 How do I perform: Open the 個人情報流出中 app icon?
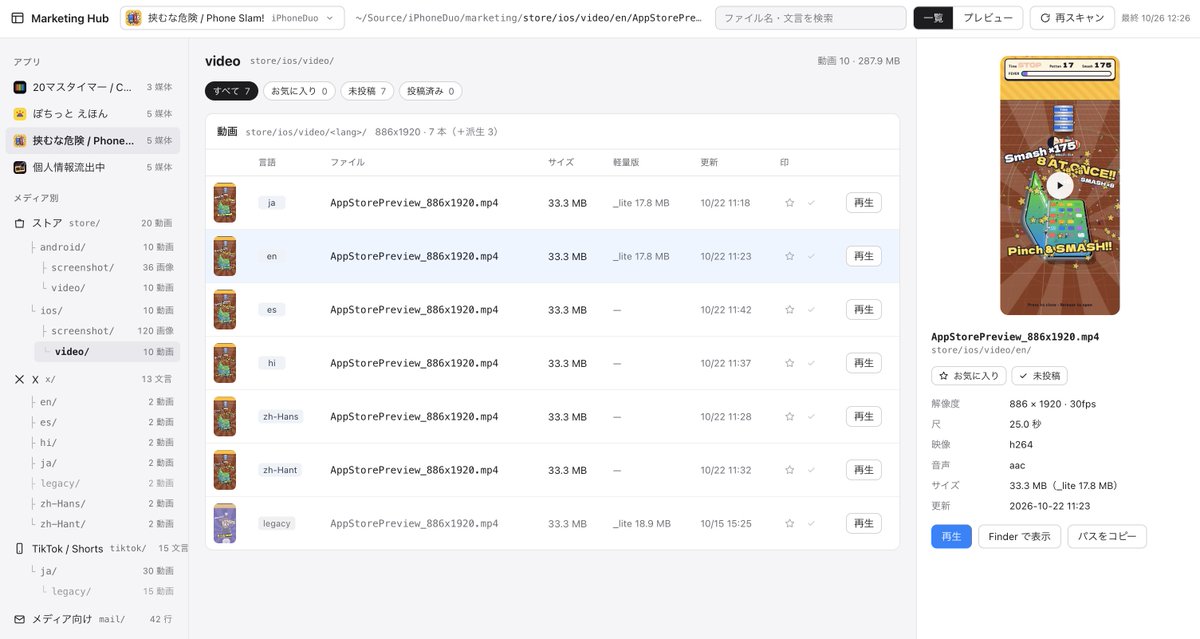point(20,167)
